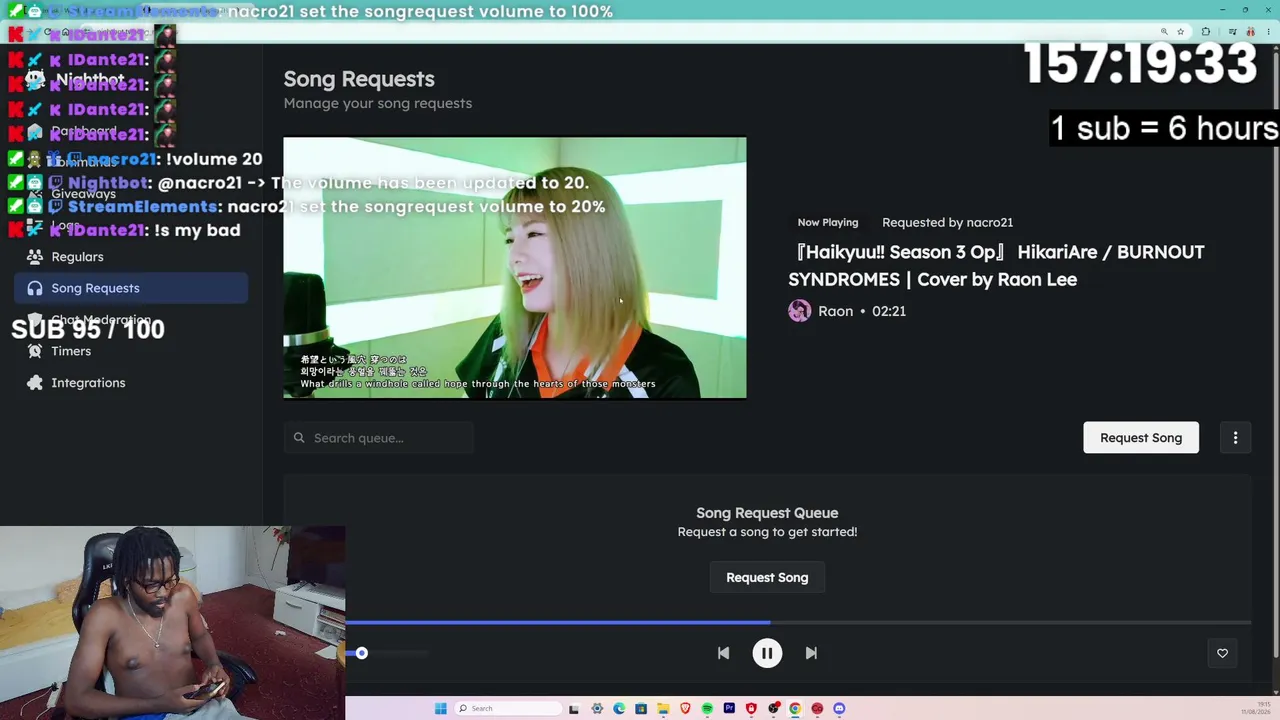Open the taskbar clock and date

[1255, 709]
